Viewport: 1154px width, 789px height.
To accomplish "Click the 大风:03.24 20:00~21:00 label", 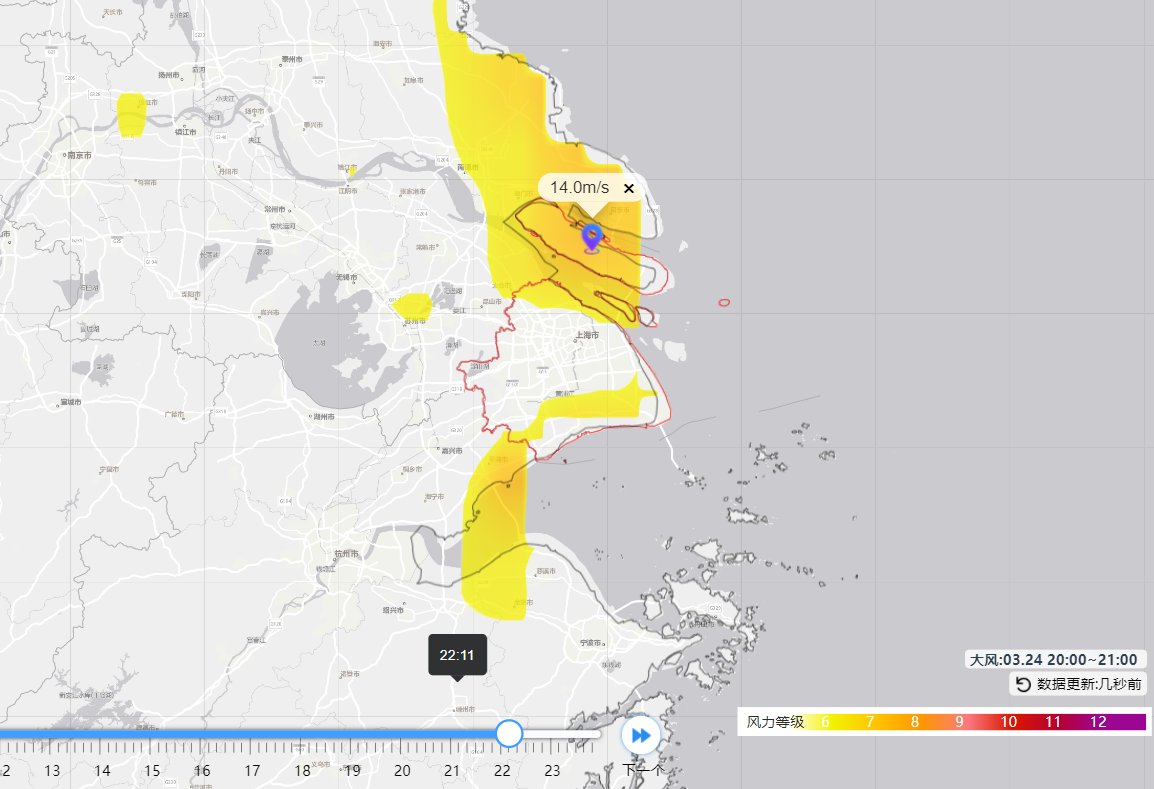I will 1054,660.
